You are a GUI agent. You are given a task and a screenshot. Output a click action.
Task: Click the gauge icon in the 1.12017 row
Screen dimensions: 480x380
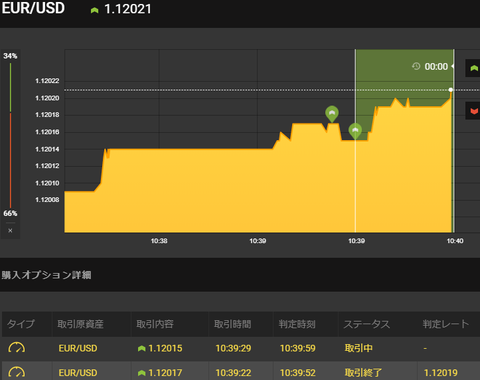coord(17,372)
